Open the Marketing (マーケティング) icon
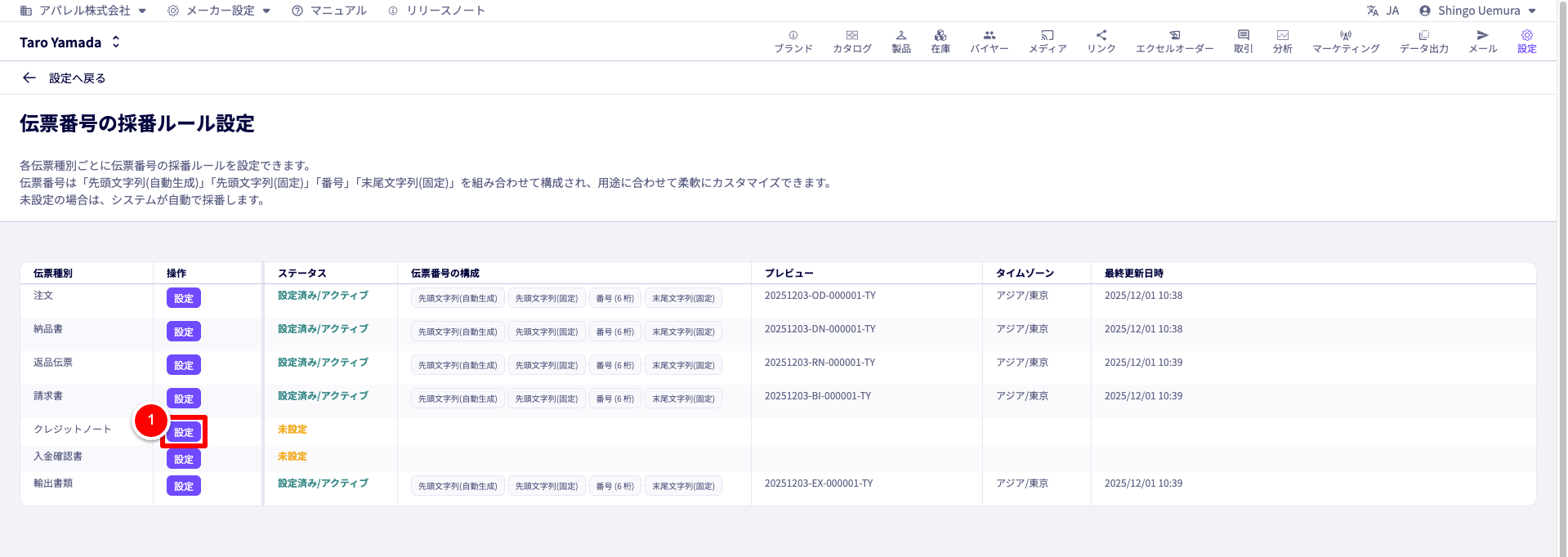The width and height of the screenshot is (1568, 557). coord(1345,35)
